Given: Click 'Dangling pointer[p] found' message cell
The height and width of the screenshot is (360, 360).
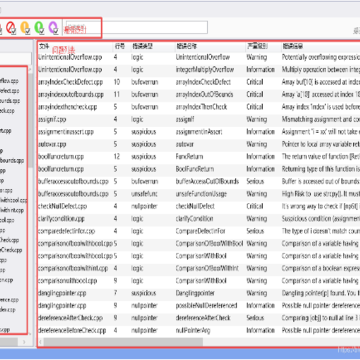Looking at the screenshot, I should pos(321,293).
